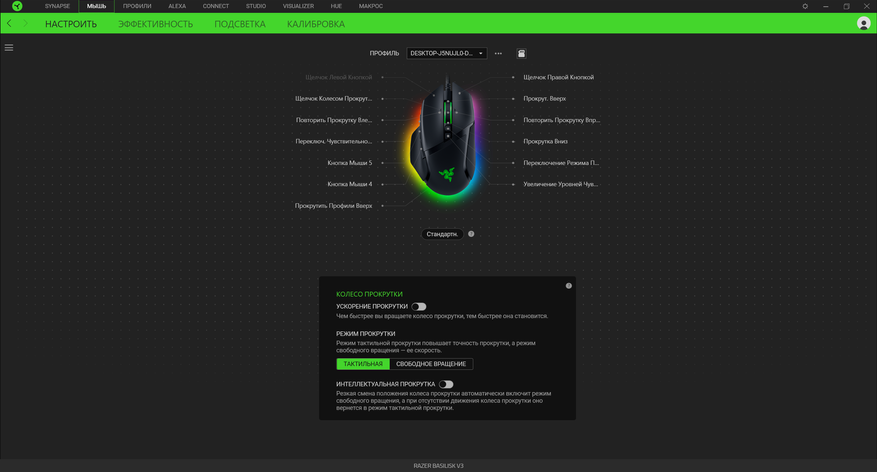Select the КАЛИБРОВКА subtab
The height and width of the screenshot is (472, 877).
[x=316, y=24]
